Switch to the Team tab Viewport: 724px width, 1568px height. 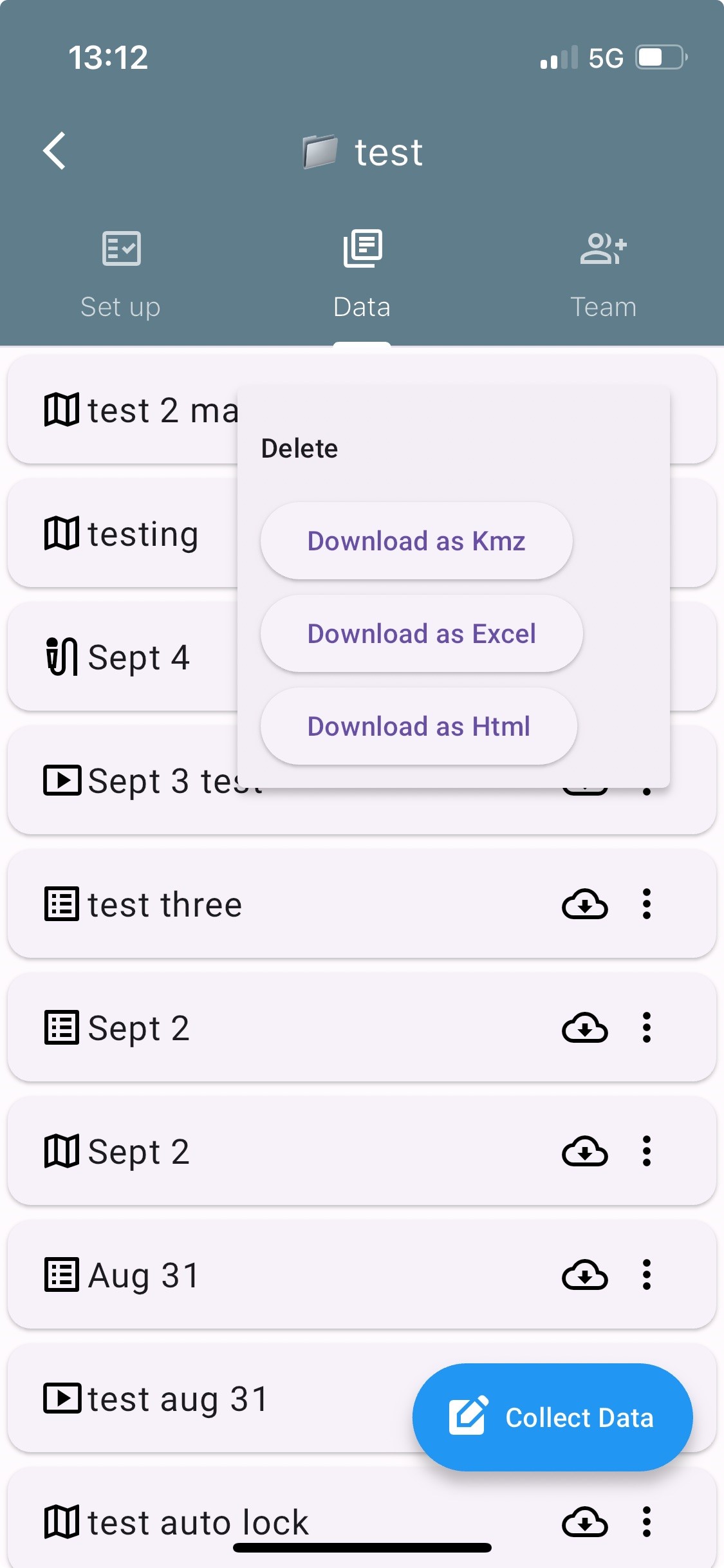click(603, 274)
